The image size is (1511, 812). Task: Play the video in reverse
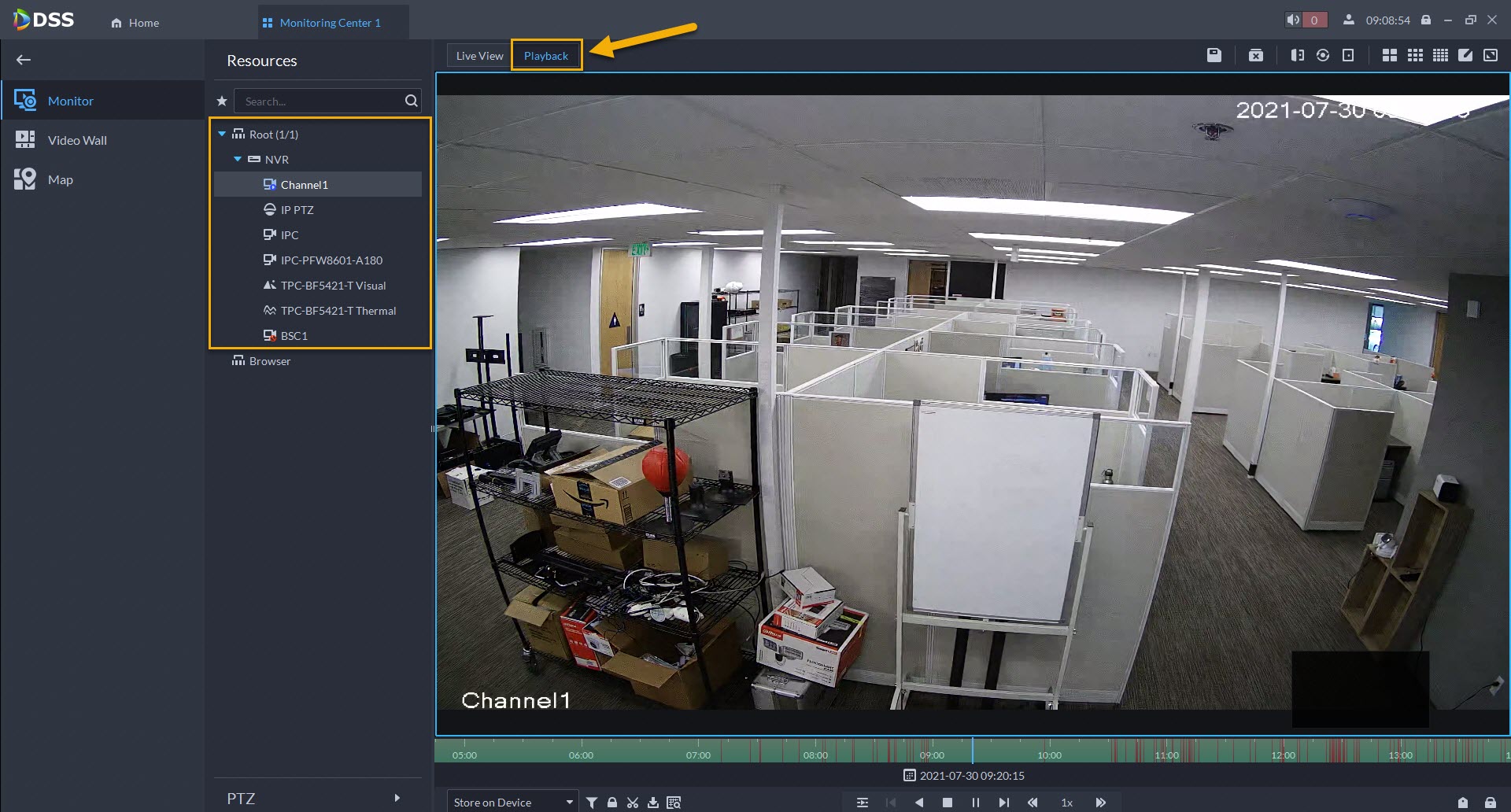[x=919, y=803]
